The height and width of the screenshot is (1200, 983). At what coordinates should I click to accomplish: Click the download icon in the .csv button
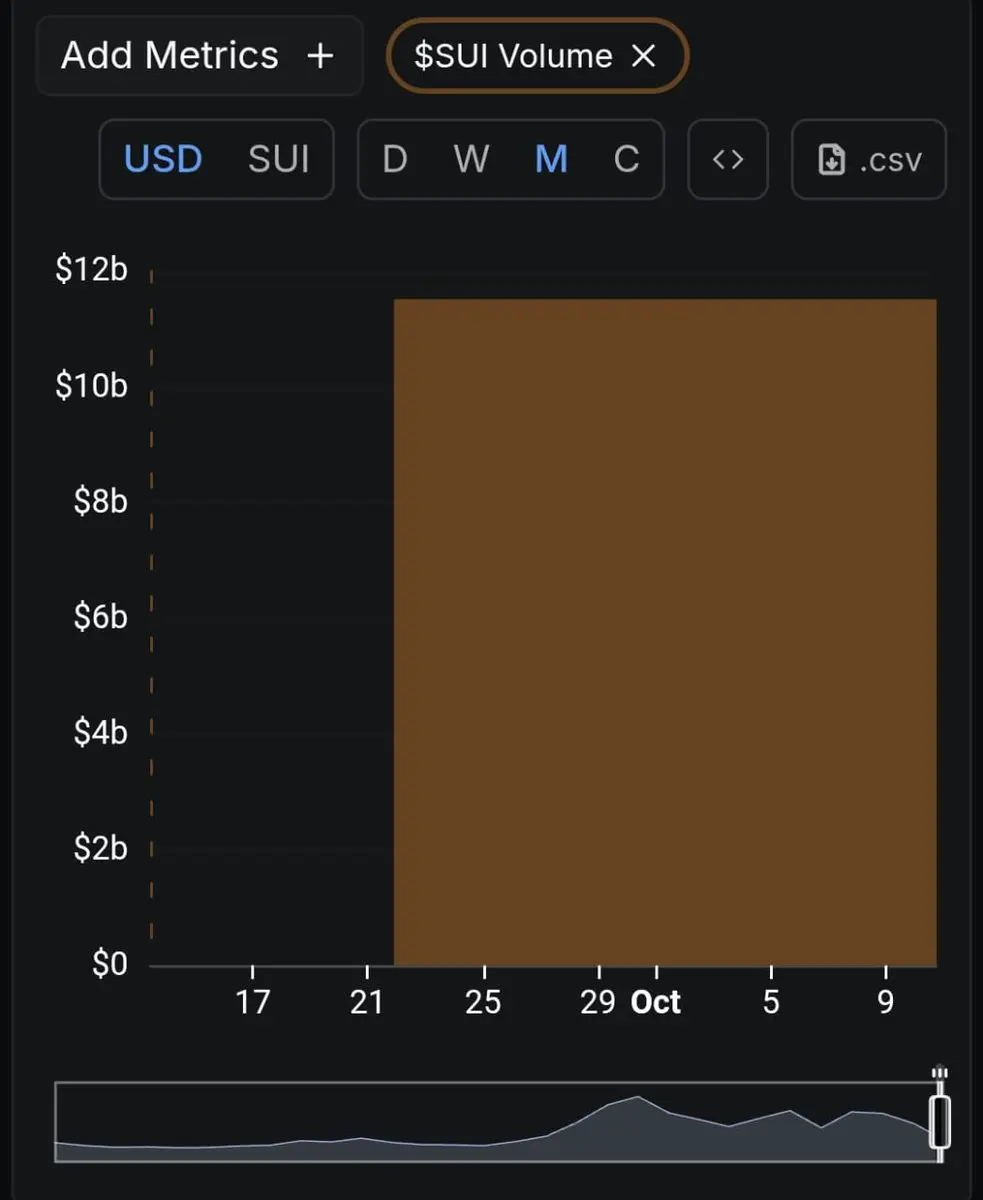[832, 160]
